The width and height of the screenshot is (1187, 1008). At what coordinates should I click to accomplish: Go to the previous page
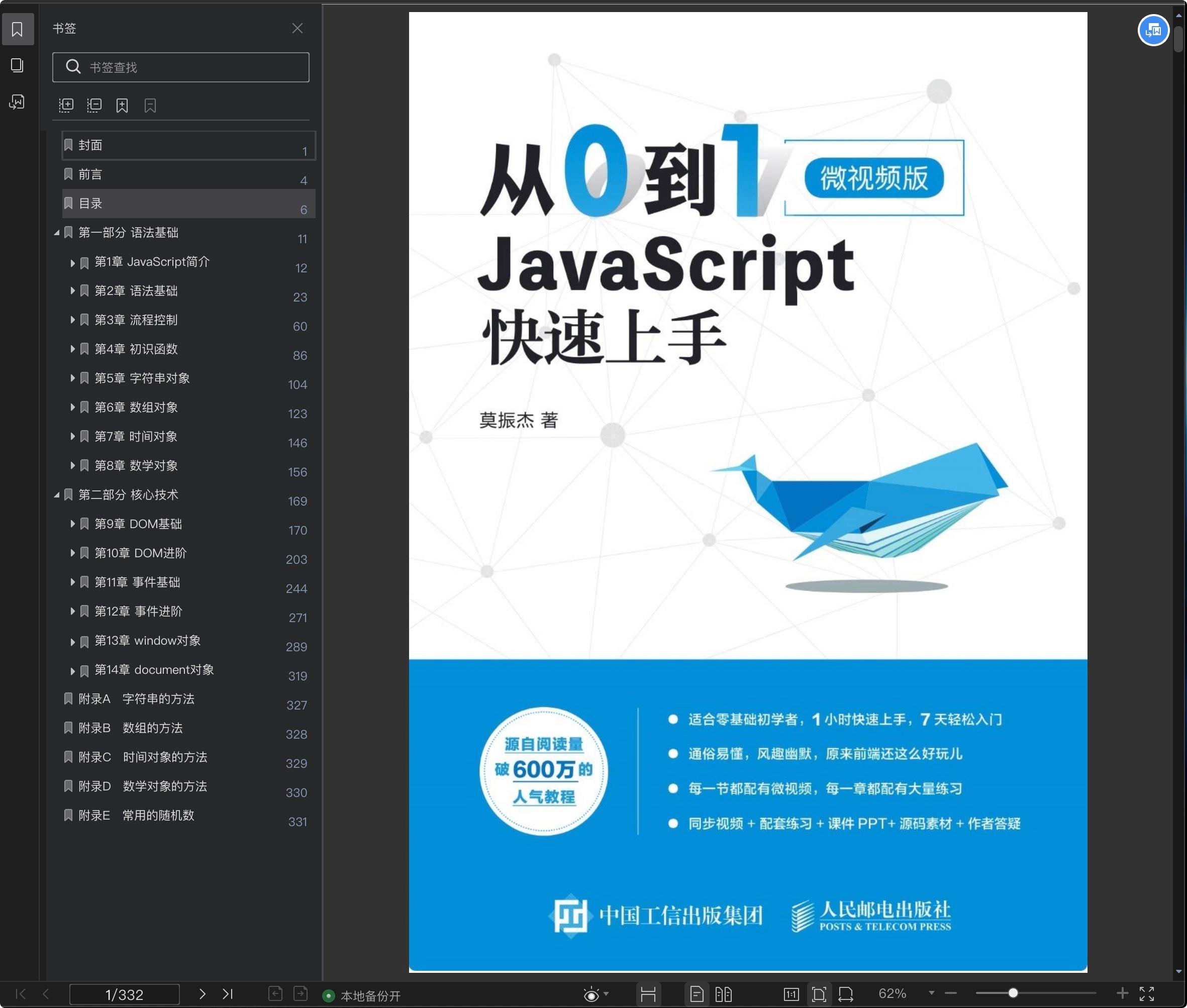point(46,994)
